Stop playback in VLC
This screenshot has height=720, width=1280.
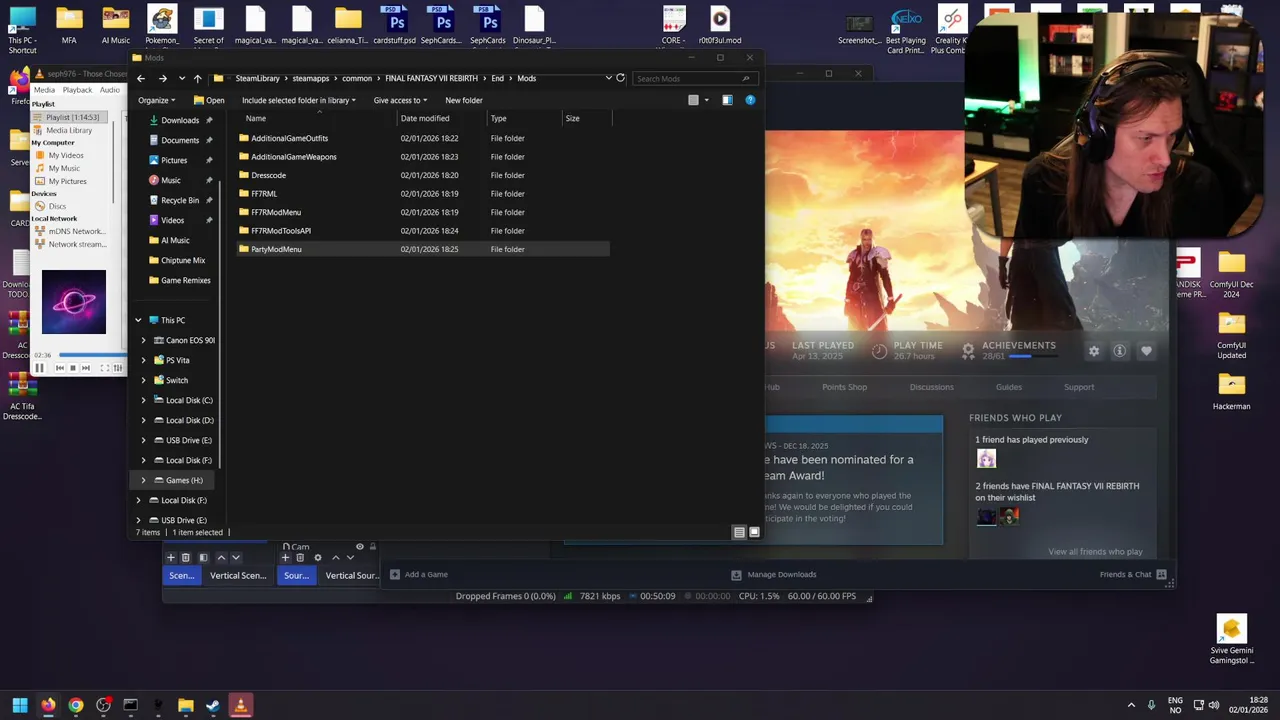(72, 368)
